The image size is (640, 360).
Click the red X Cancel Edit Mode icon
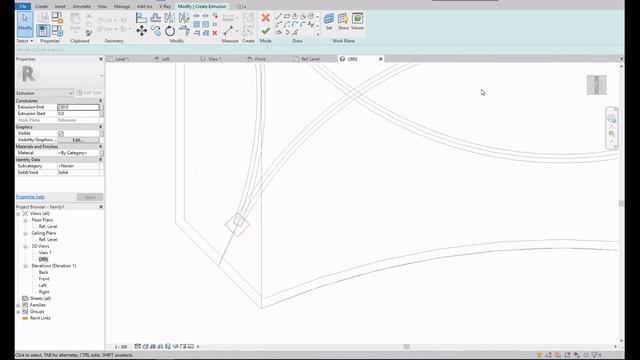(266, 18)
